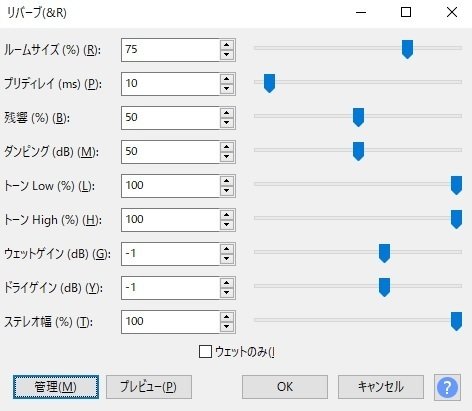Decrease ルームサイズ with the down arrow

pos(227,55)
